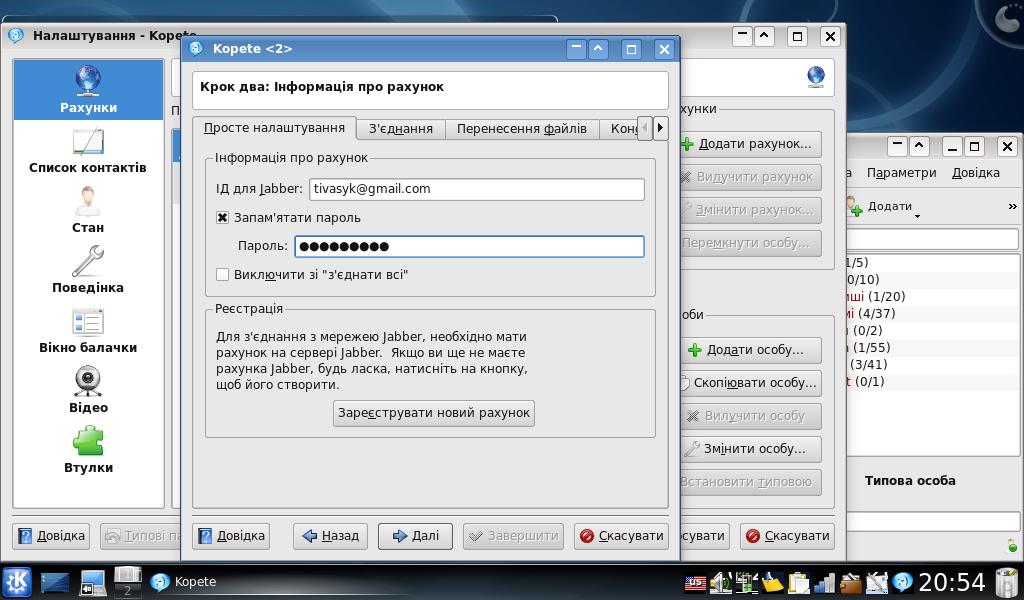Open the volume mixer tray icon

(x=721, y=583)
